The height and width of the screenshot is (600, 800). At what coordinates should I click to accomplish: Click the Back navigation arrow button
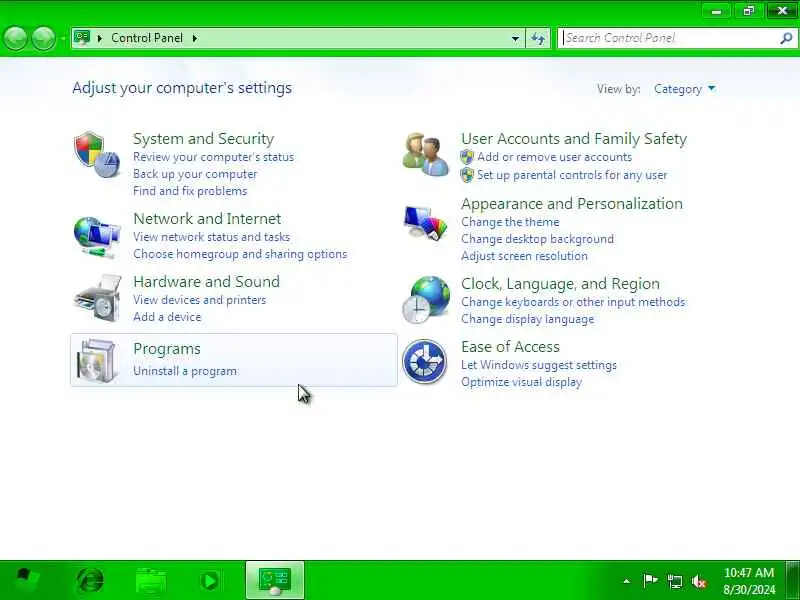pyautogui.click(x=15, y=38)
